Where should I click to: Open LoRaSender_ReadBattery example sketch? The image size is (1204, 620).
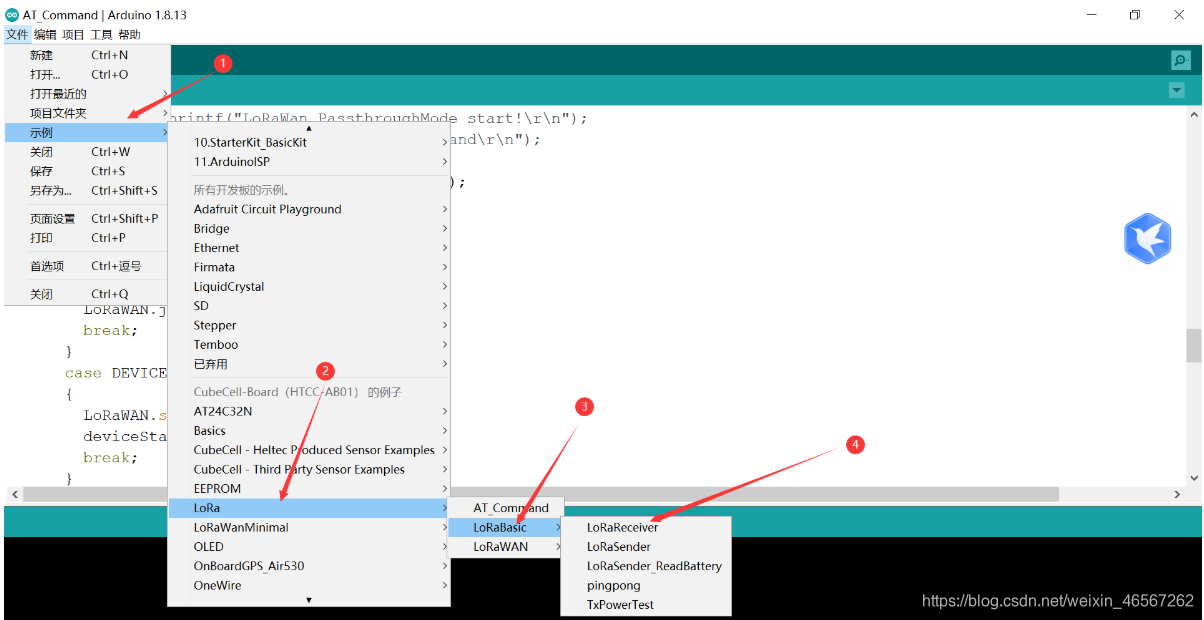pyautogui.click(x=646, y=566)
